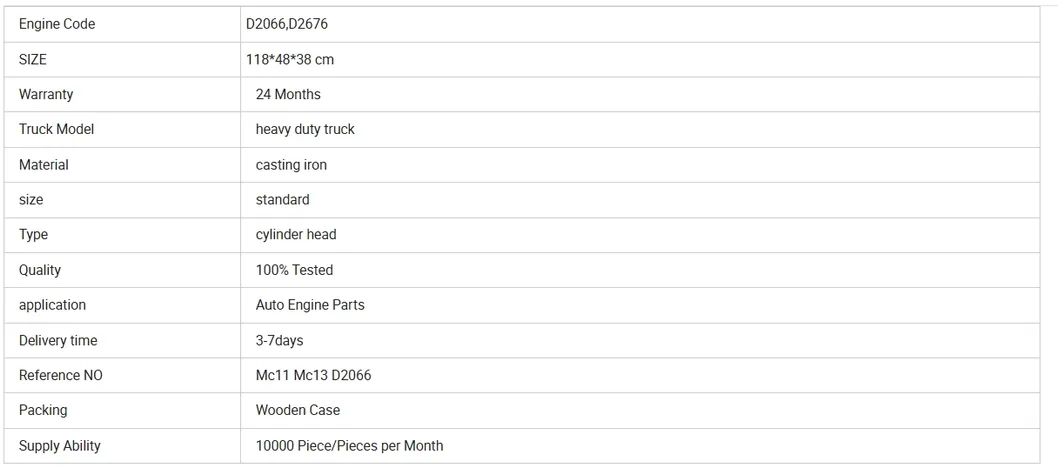This screenshot has height=468, width=1058.
Task: Click the Delivery time label
Action: (x=58, y=341)
